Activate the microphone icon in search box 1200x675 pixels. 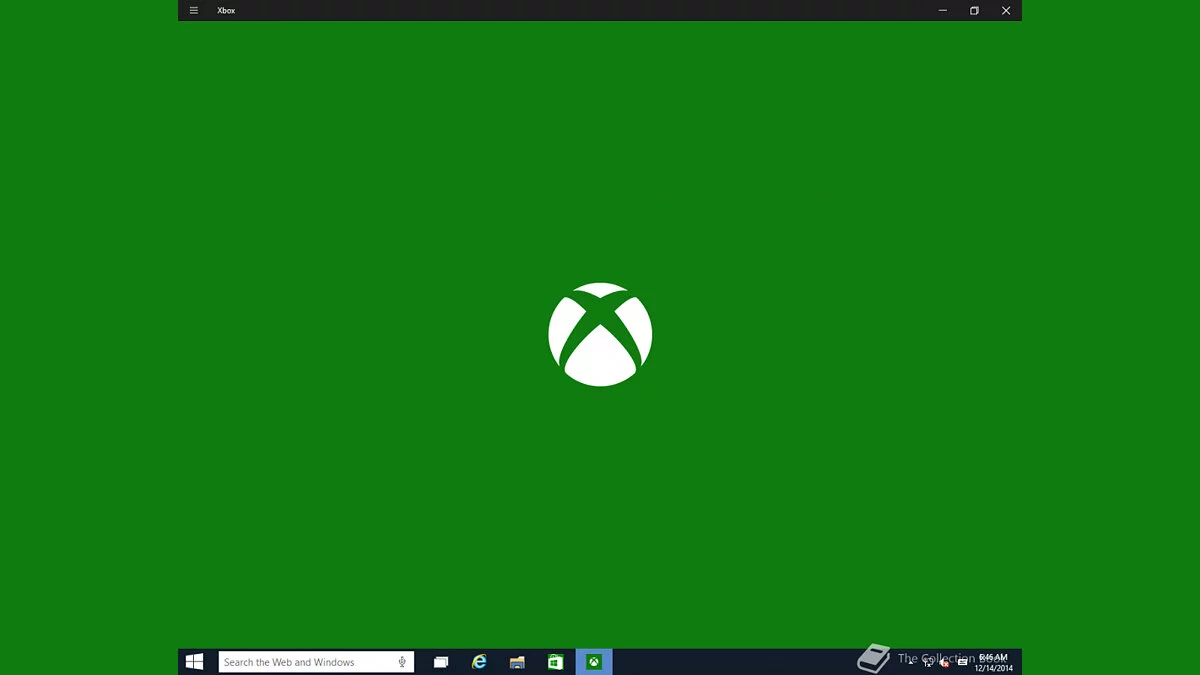coord(402,662)
